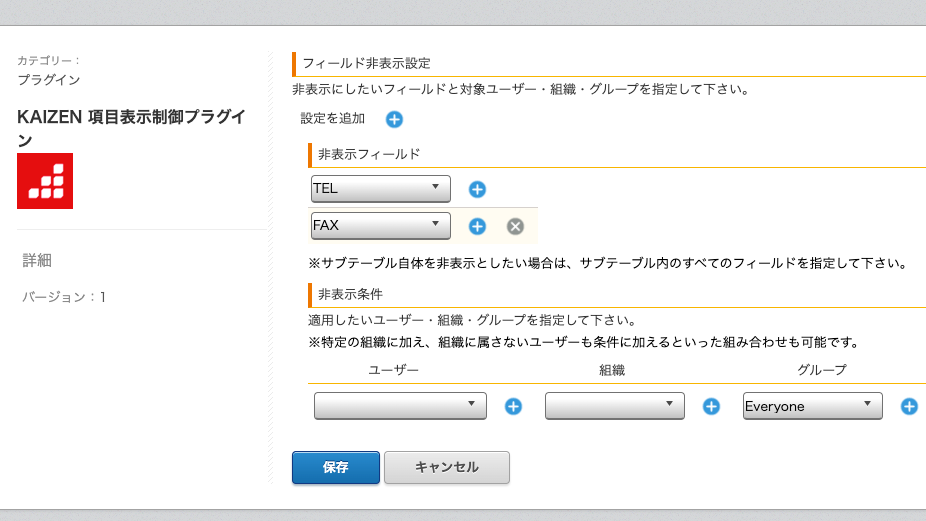Expand the empty 組織 dropdown

click(615, 406)
